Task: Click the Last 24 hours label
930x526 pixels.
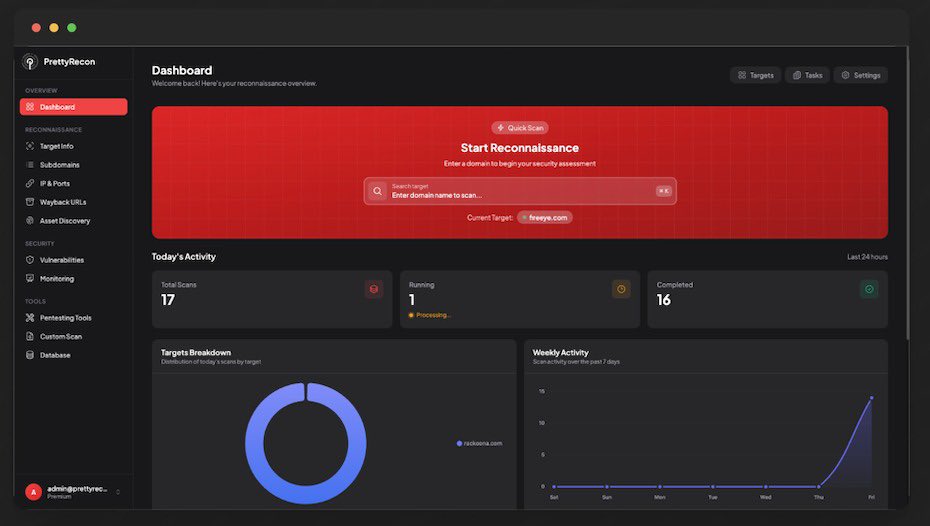Action: click(867, 257)
